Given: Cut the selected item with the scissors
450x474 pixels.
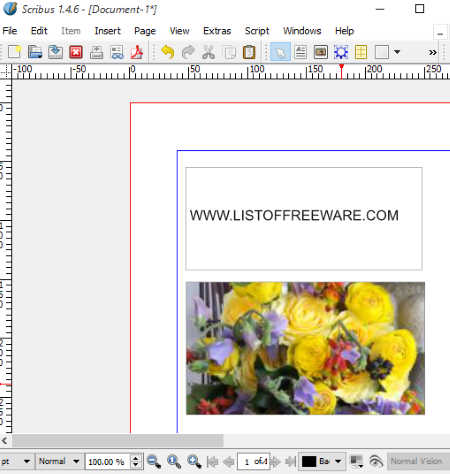Looking at the screenshot, I should pos(209,52).
